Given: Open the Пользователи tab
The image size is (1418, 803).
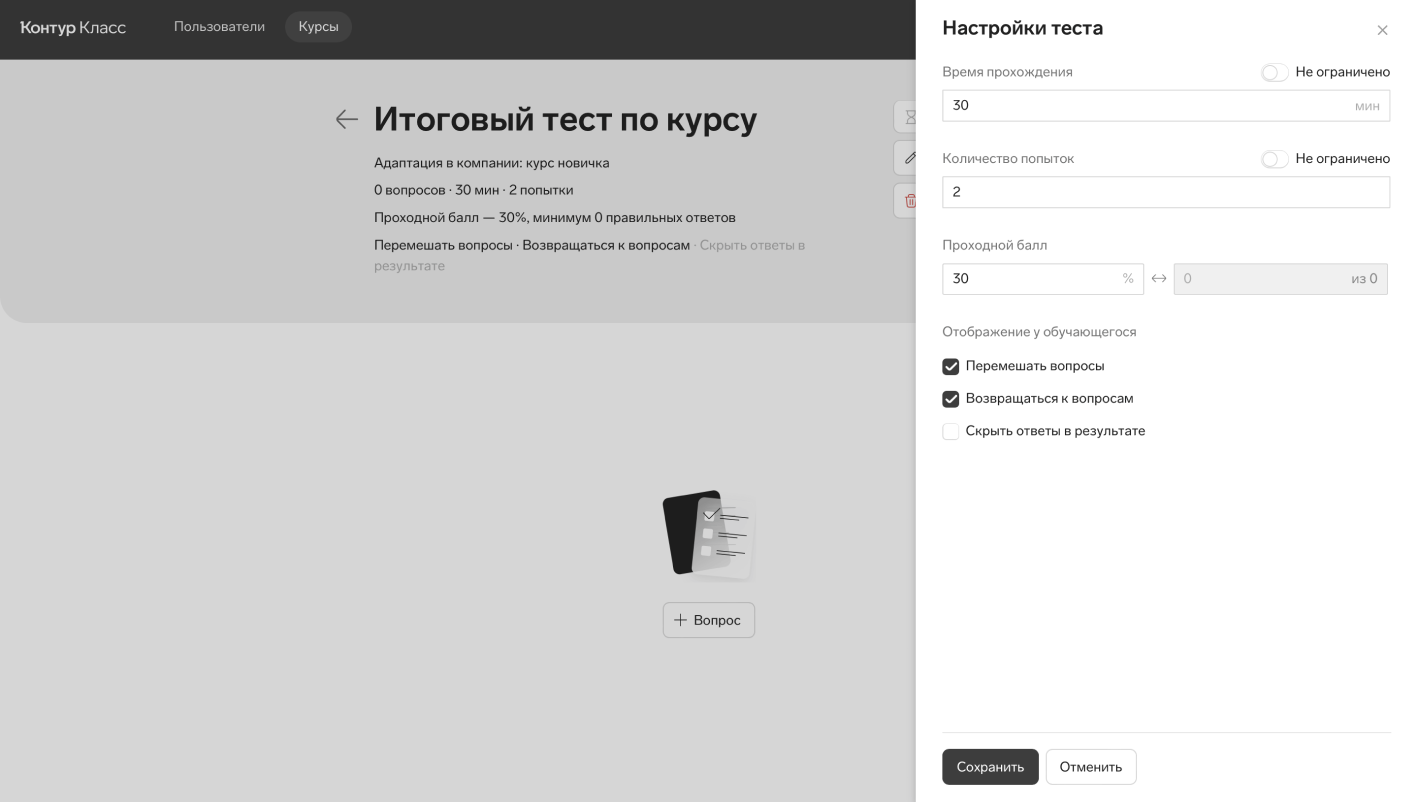Looking at the screenshot, I should (x=219, y=27).
